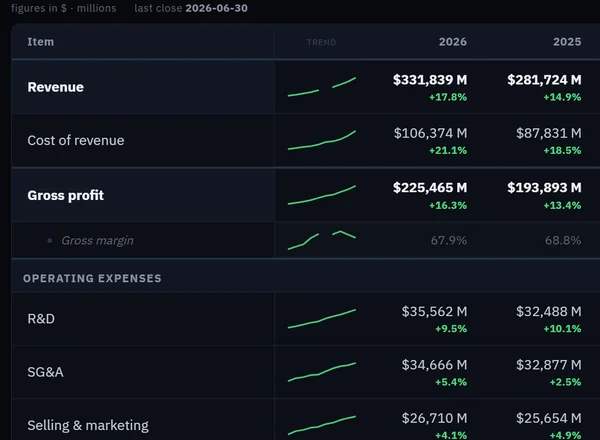Click SG&A value $34,666 M
Viewport: 600px width, 440px height.
434,365
